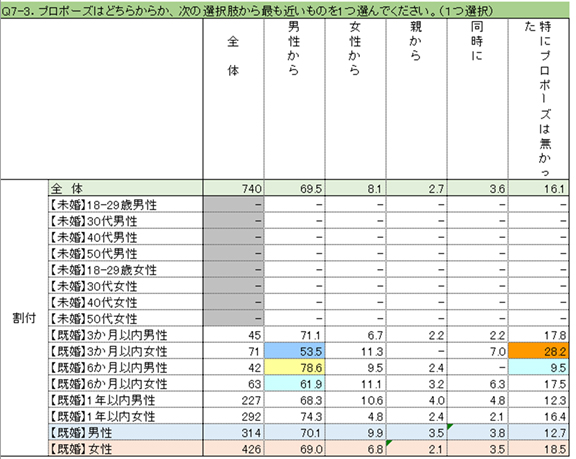Click the green comment marker near 2.1
This screenshot has width=576, height=459.
pos(389,443)
